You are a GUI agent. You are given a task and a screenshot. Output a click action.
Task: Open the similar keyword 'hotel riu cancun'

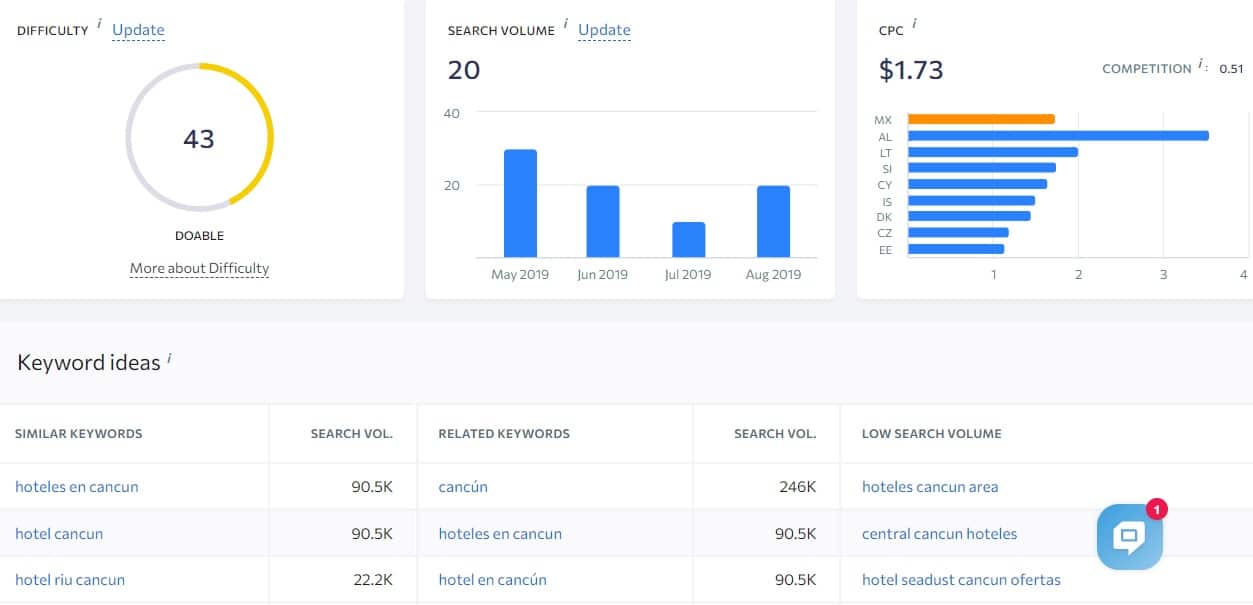point(70,580)
